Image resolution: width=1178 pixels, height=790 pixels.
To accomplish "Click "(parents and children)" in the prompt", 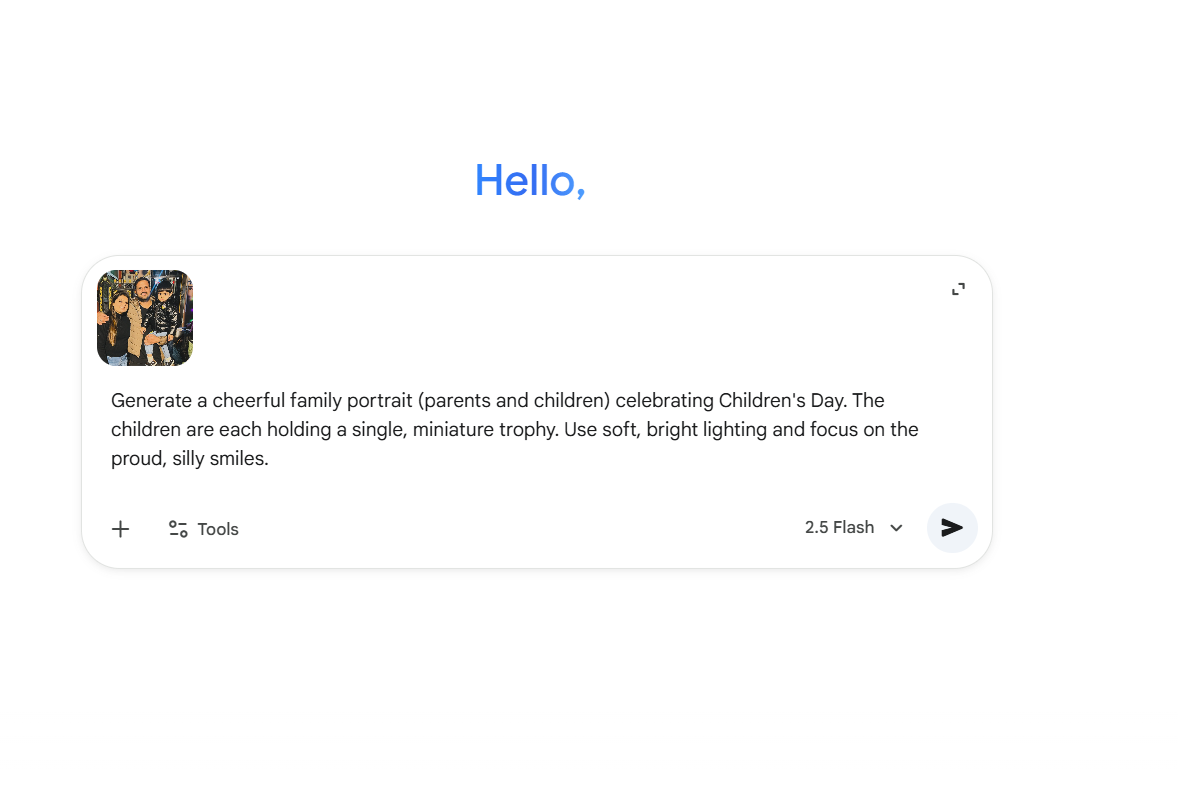I will 514,401.
